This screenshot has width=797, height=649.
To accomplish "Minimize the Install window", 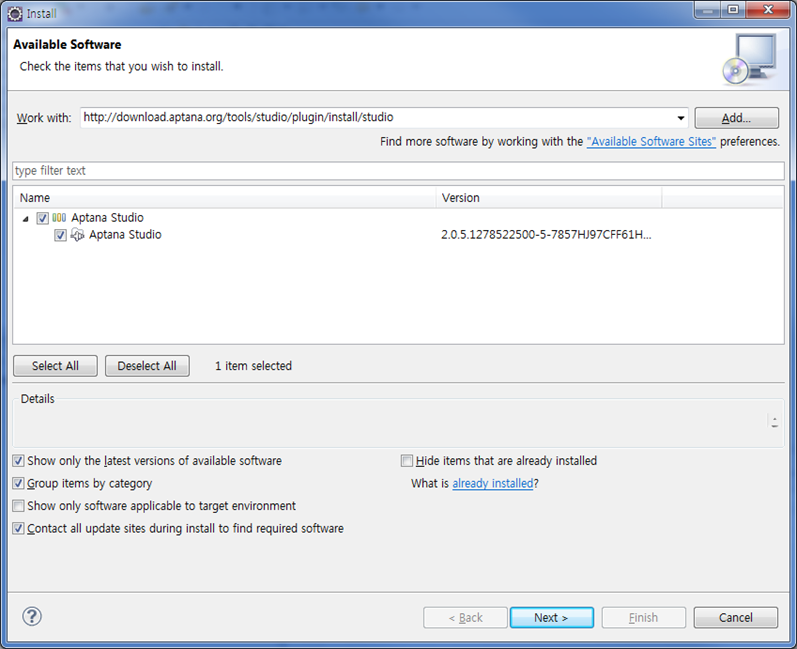I will pyautogui.click(x=707, y=9).
